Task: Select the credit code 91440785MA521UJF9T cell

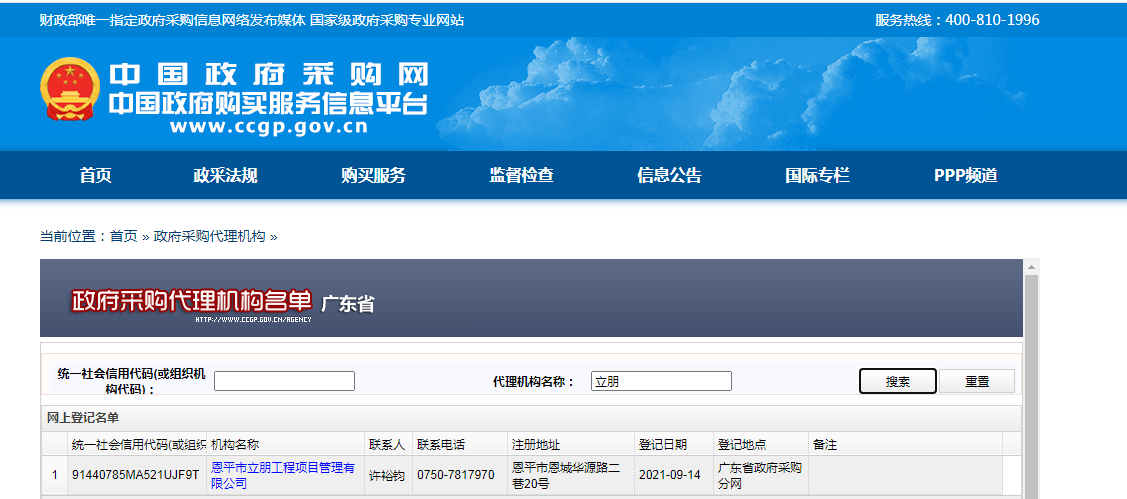Action: [x=138, y=475]
